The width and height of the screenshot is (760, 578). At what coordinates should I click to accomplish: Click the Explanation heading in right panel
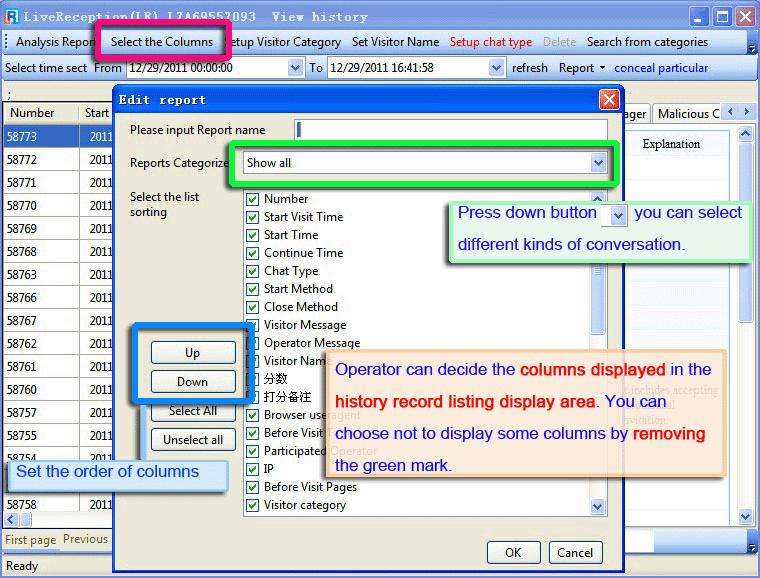coord(671,144)
